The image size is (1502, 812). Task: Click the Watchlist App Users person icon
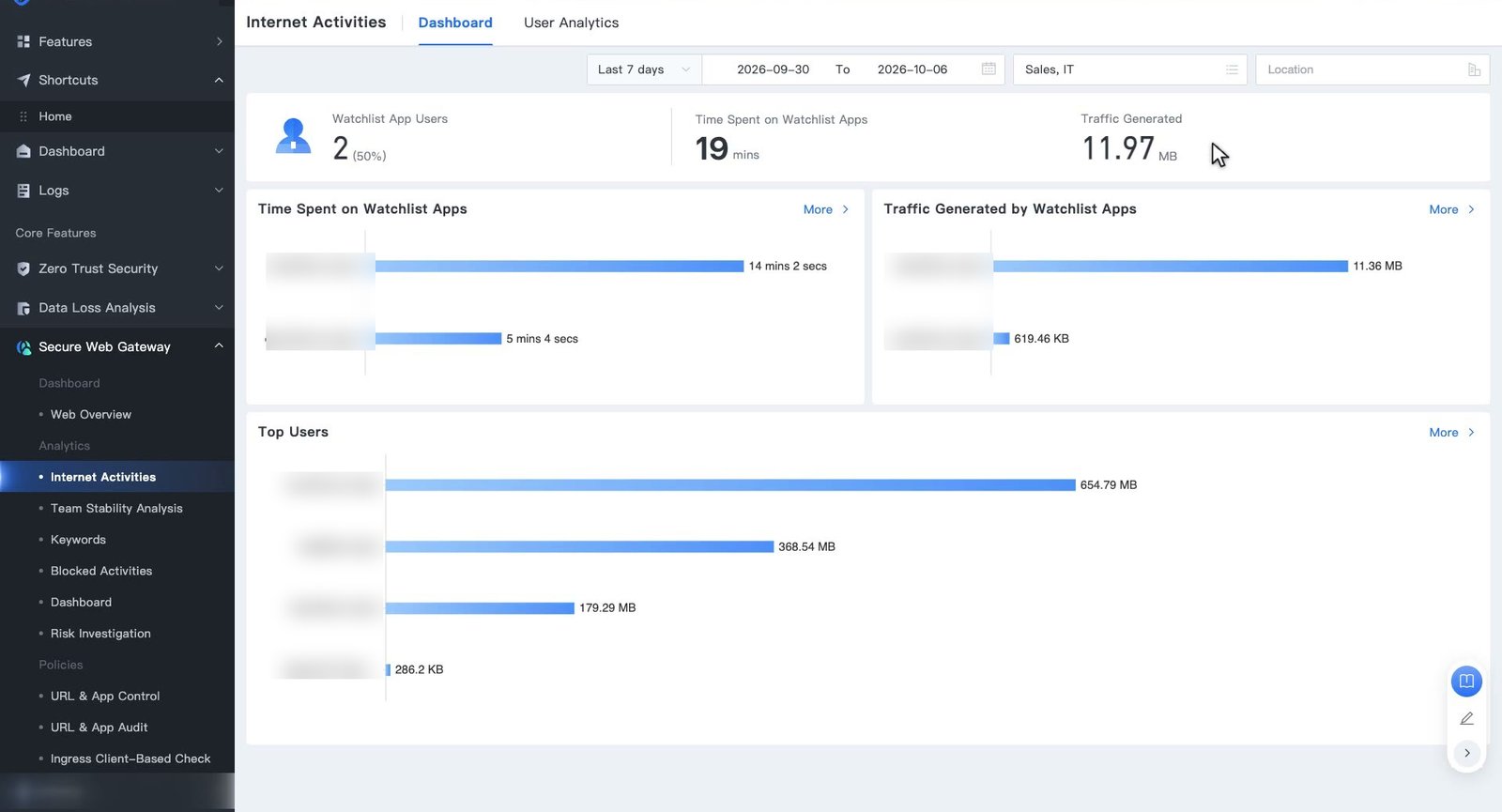click(x=293, y=135)
